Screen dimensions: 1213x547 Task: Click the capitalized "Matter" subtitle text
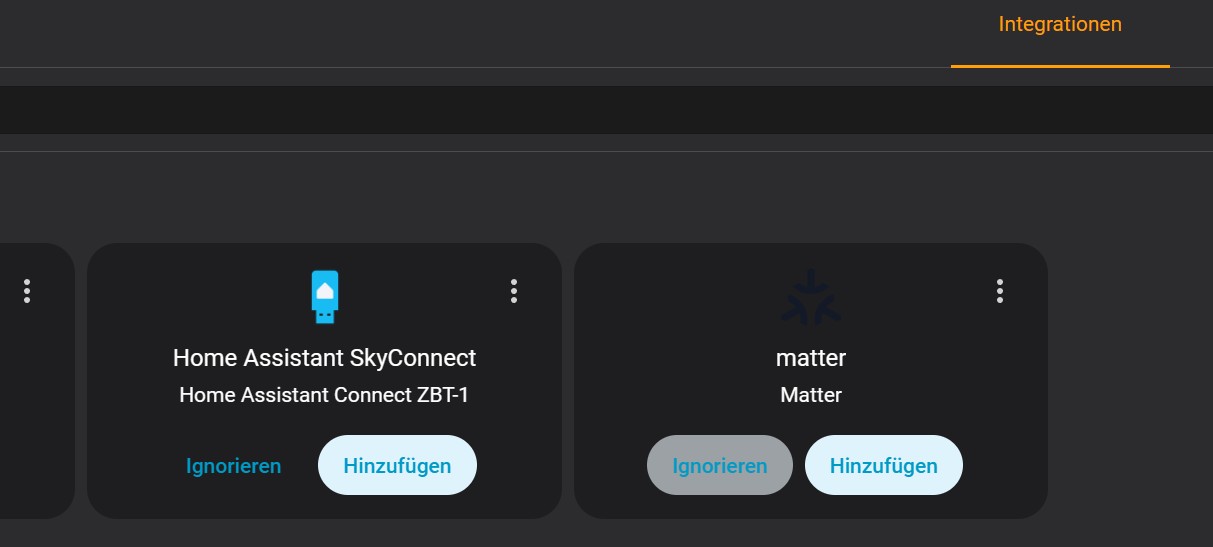point(810,395)
